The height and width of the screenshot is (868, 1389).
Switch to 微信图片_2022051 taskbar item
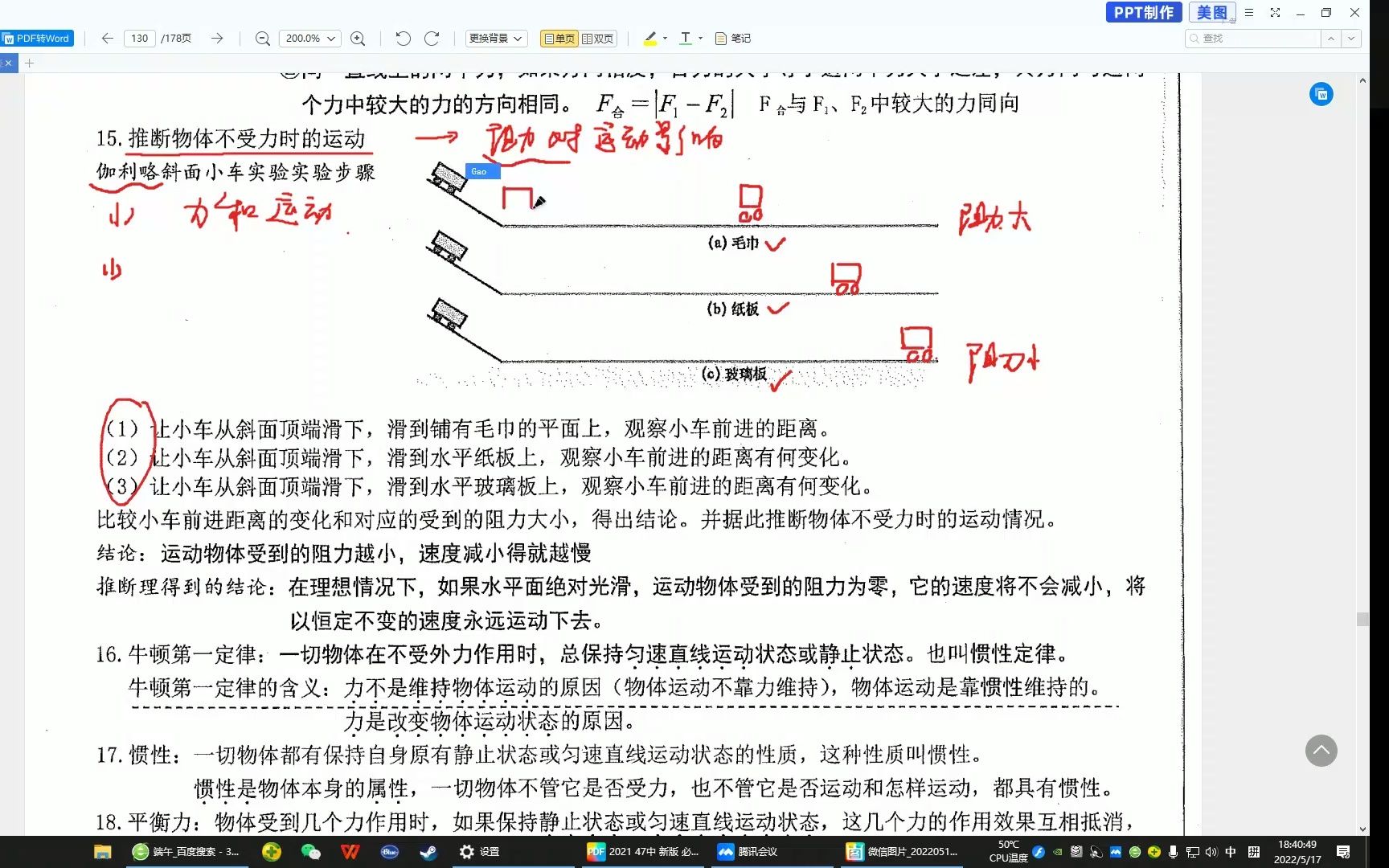click(902, 852)
